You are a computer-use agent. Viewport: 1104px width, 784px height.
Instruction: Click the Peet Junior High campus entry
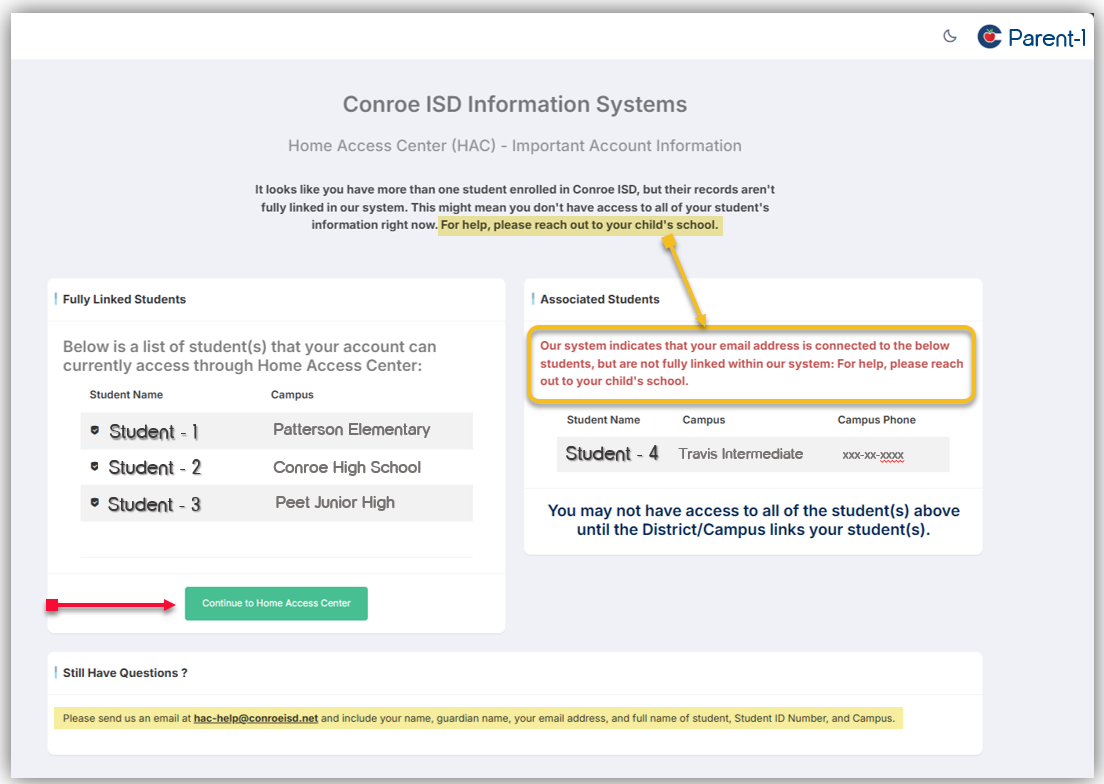(335, 503)
